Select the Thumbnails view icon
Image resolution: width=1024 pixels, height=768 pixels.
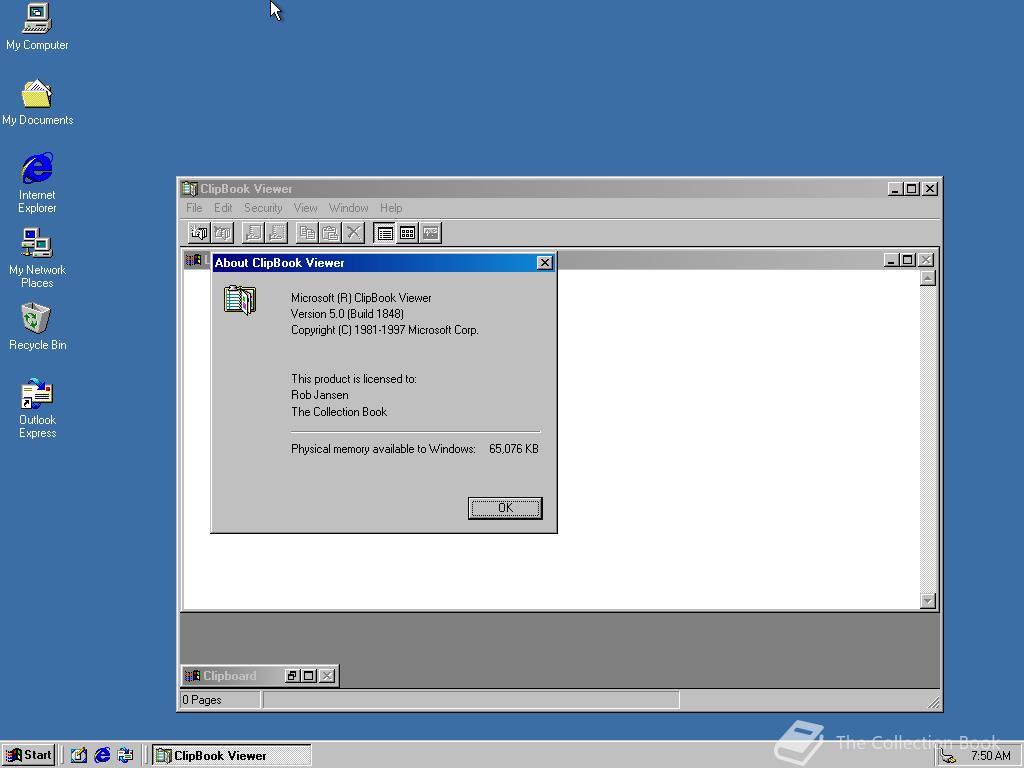408,232
